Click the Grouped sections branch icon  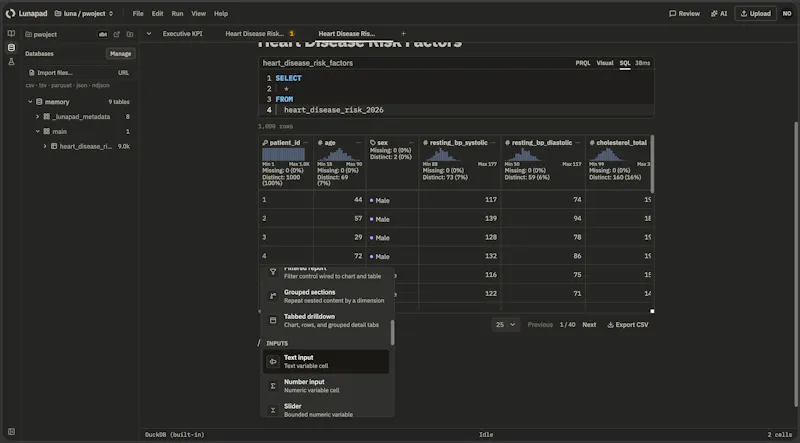(273, 296)
